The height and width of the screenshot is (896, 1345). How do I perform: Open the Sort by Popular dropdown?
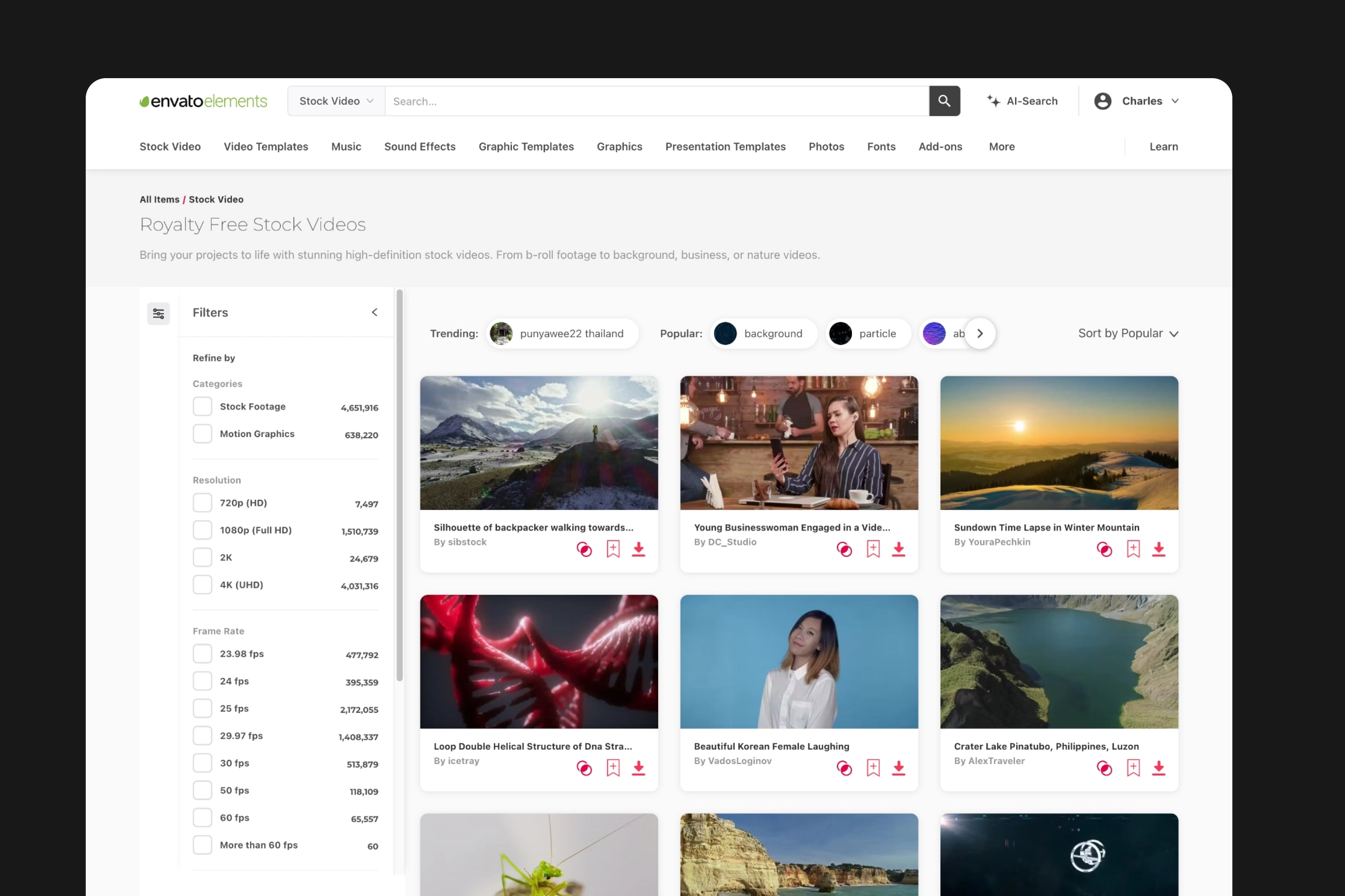[1128, 334]
